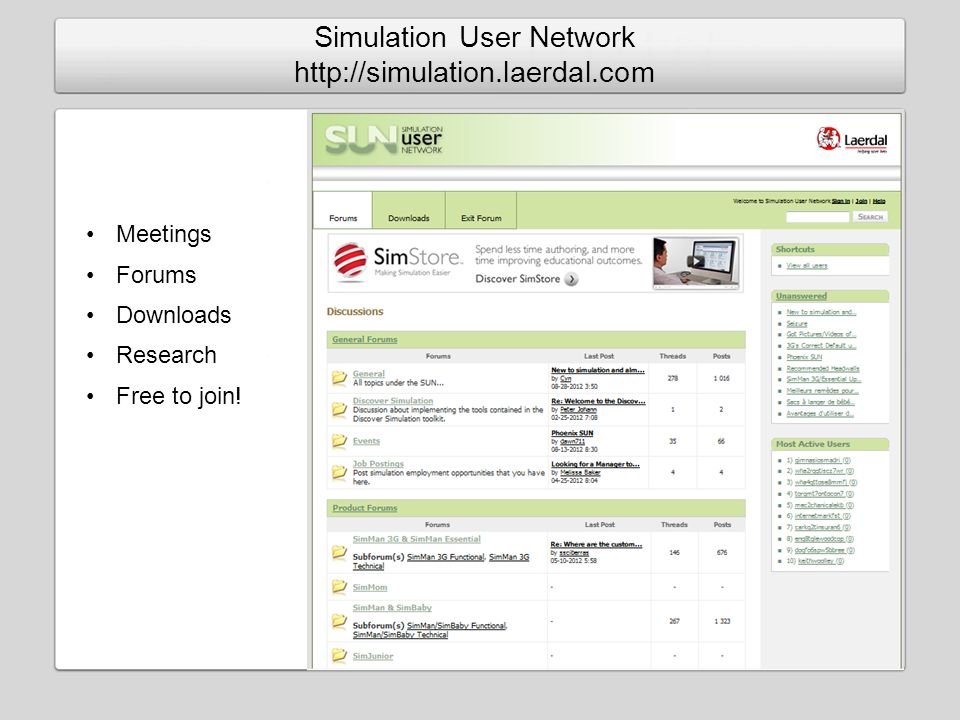Image resolution: width=960 pixels, height=720 pixels.
Task: Open the SimMan/SimBaby Functional subforum link
Action: pyautogui.click(x=456, y=625)
